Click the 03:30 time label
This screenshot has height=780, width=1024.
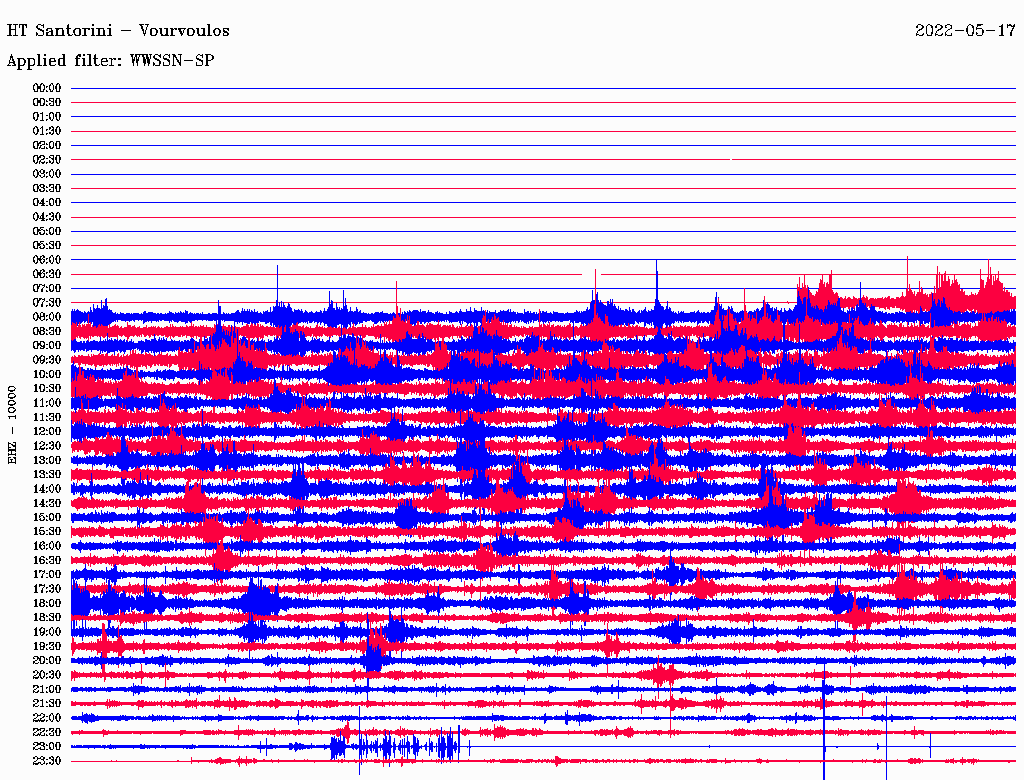tap(47, 188)
